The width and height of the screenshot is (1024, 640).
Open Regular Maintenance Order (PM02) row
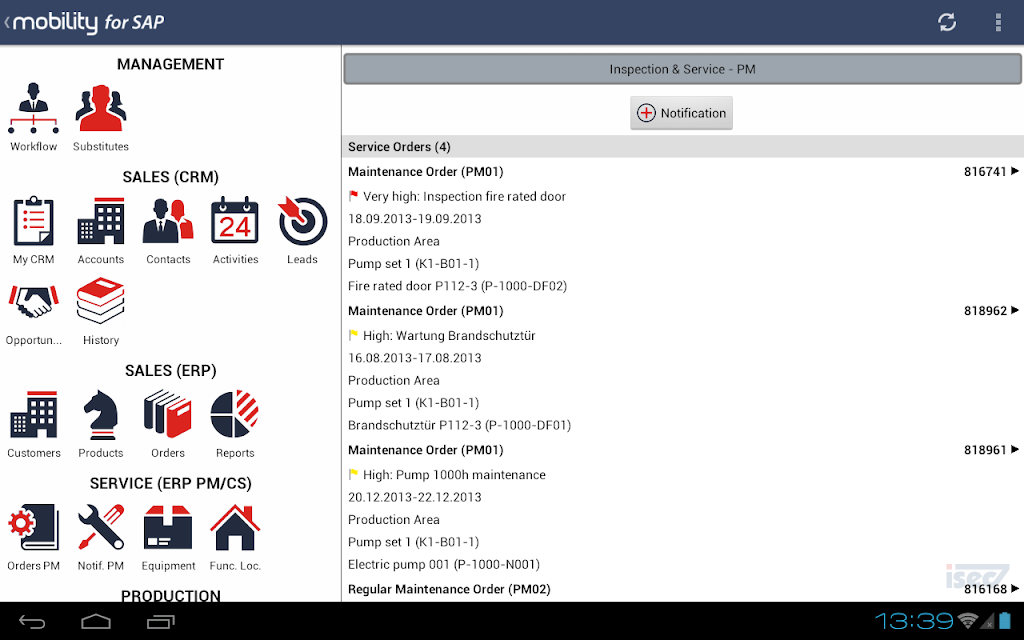click(682, 589)
